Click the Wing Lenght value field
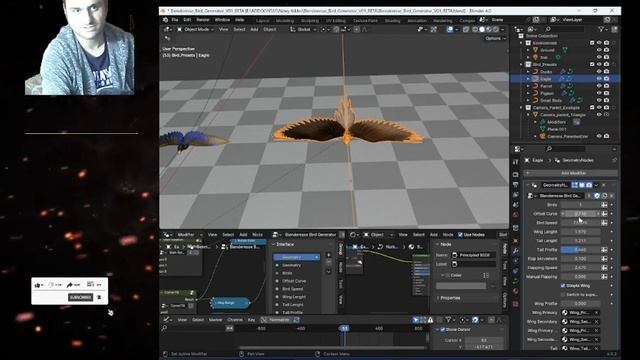This screenshot has height=360, width=640. tap(580, 232)
